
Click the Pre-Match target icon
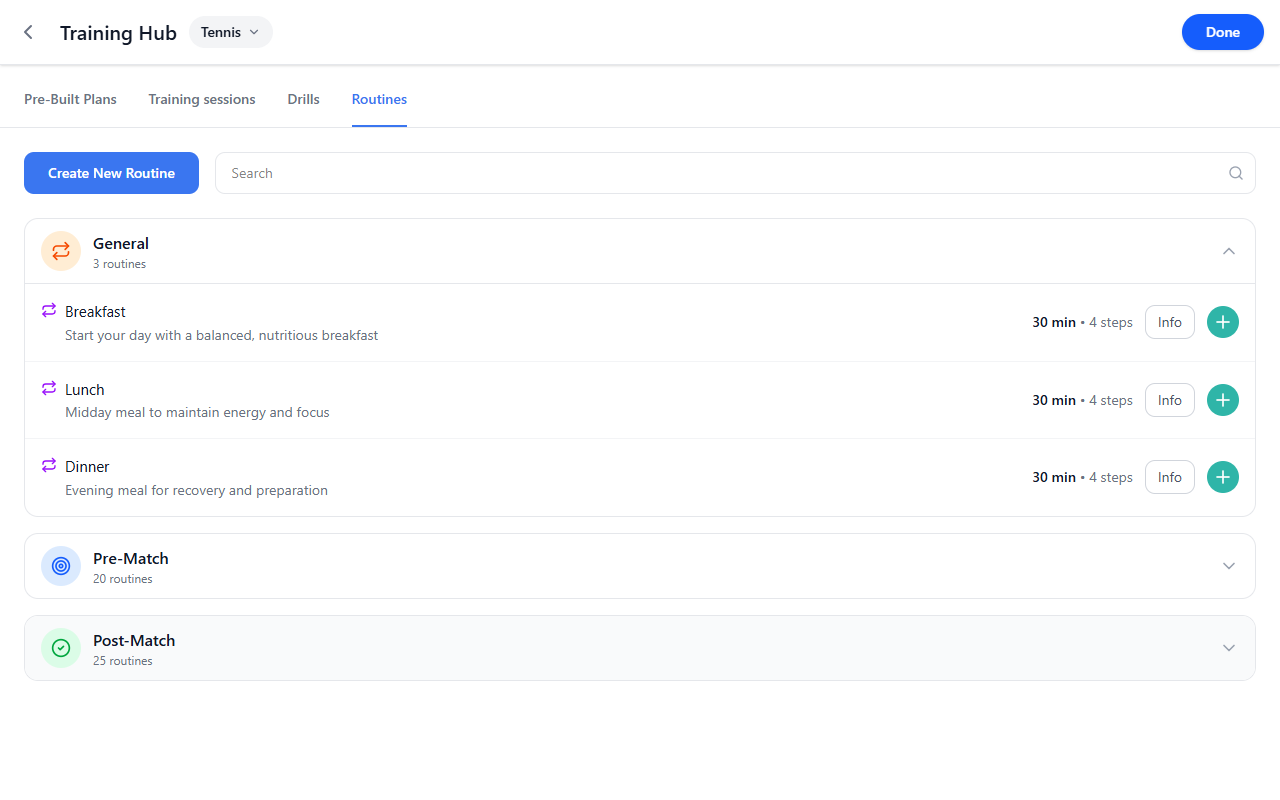tap(61, 566)
